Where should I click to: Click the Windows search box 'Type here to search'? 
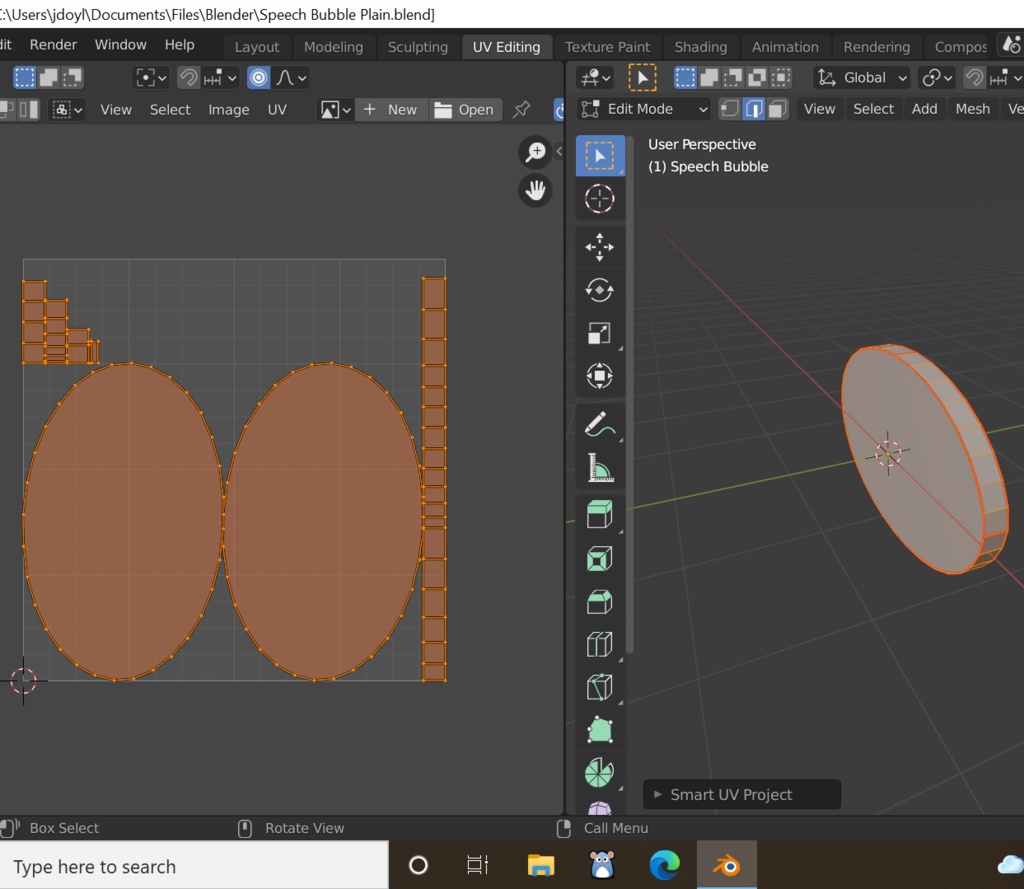click(x=194, y=865)
